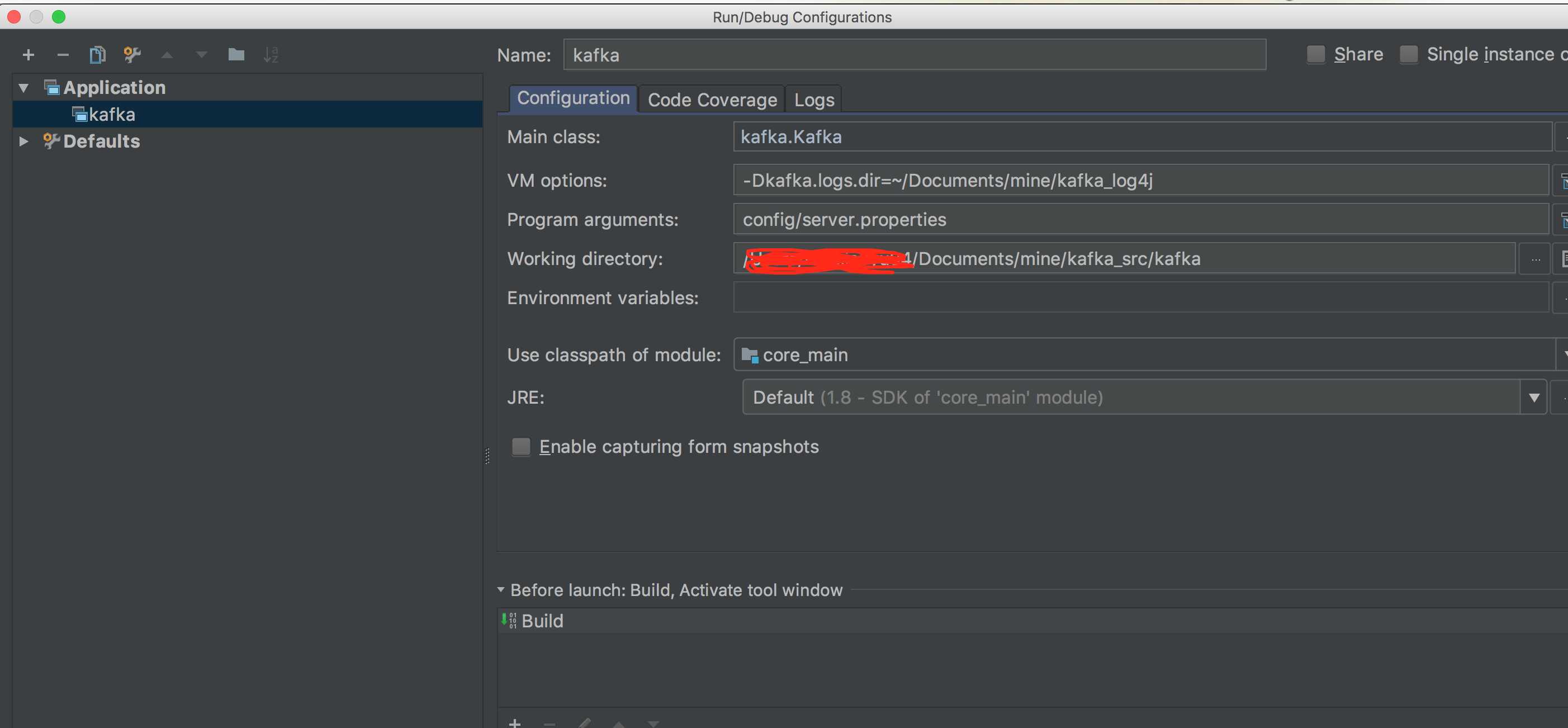Viewport: 1568px width, 728px height.
Task: Click the core_main module icon
Action: click(750, 356)
